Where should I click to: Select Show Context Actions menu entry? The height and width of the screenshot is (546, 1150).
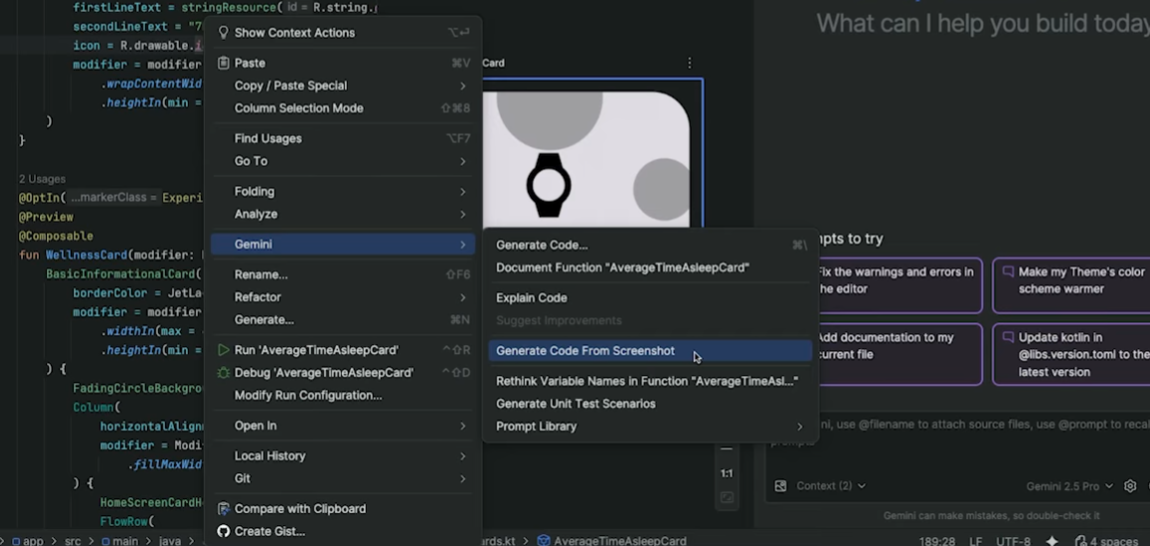tap(343, 32)
